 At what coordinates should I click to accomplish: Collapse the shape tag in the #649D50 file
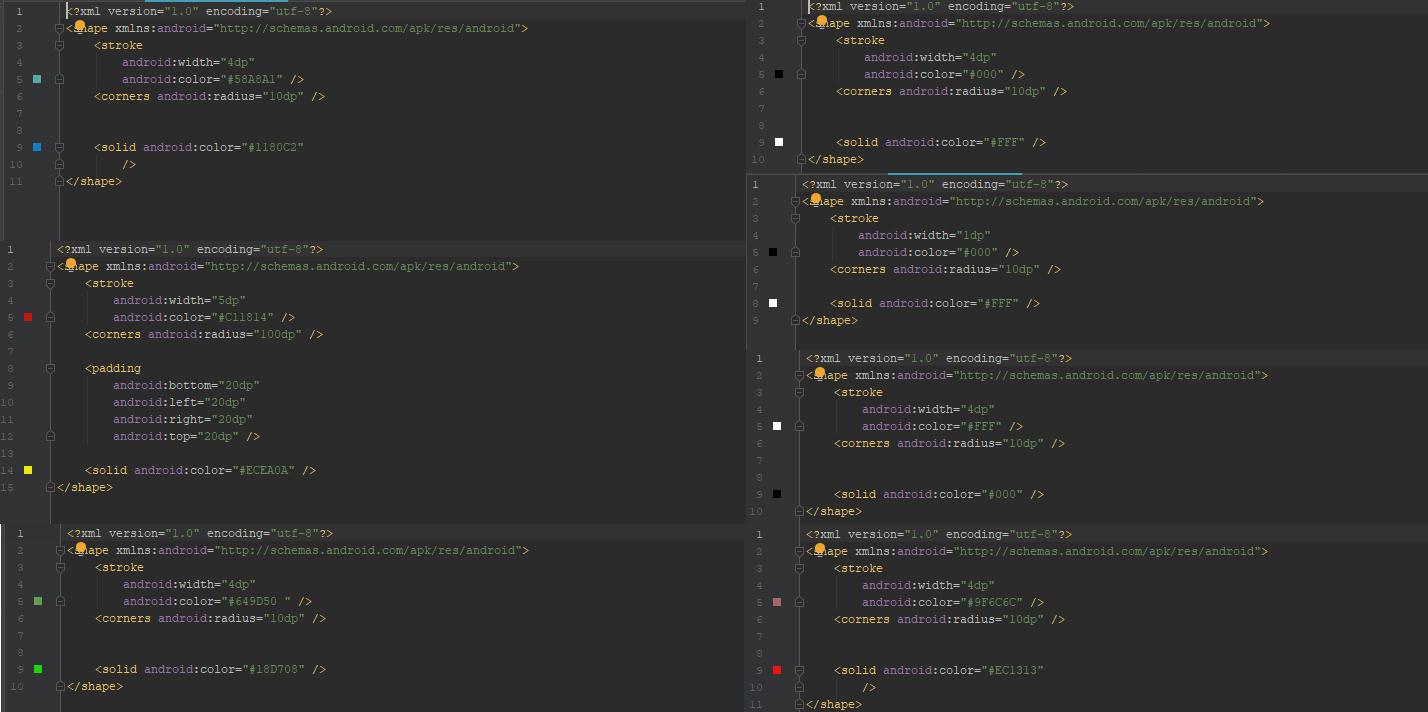61,550
